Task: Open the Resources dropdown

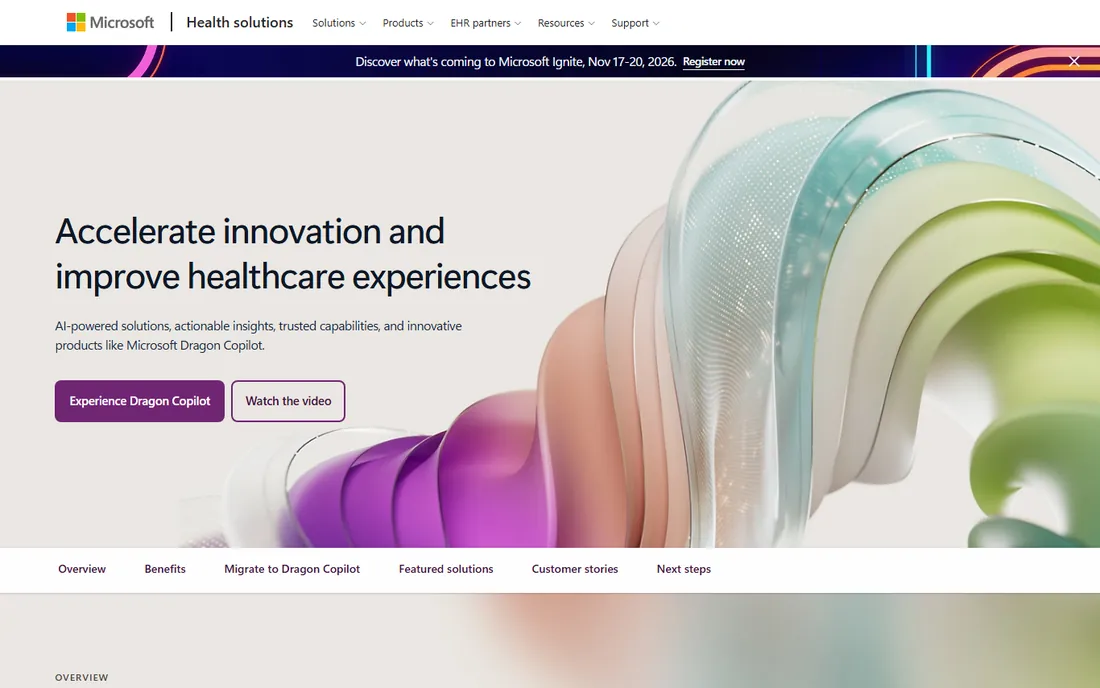Action: pos(566,23)
